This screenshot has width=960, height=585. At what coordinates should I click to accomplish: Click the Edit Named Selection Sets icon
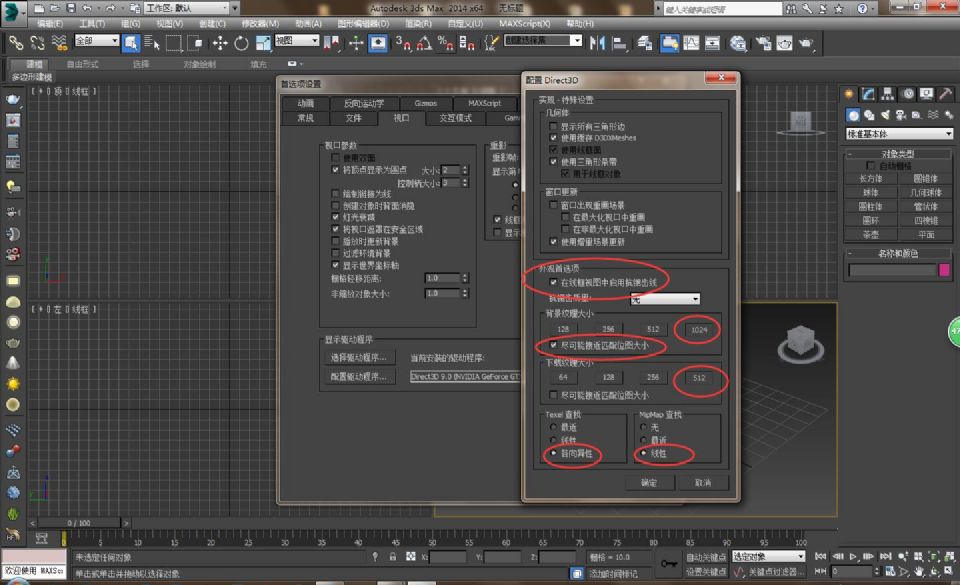491,43
